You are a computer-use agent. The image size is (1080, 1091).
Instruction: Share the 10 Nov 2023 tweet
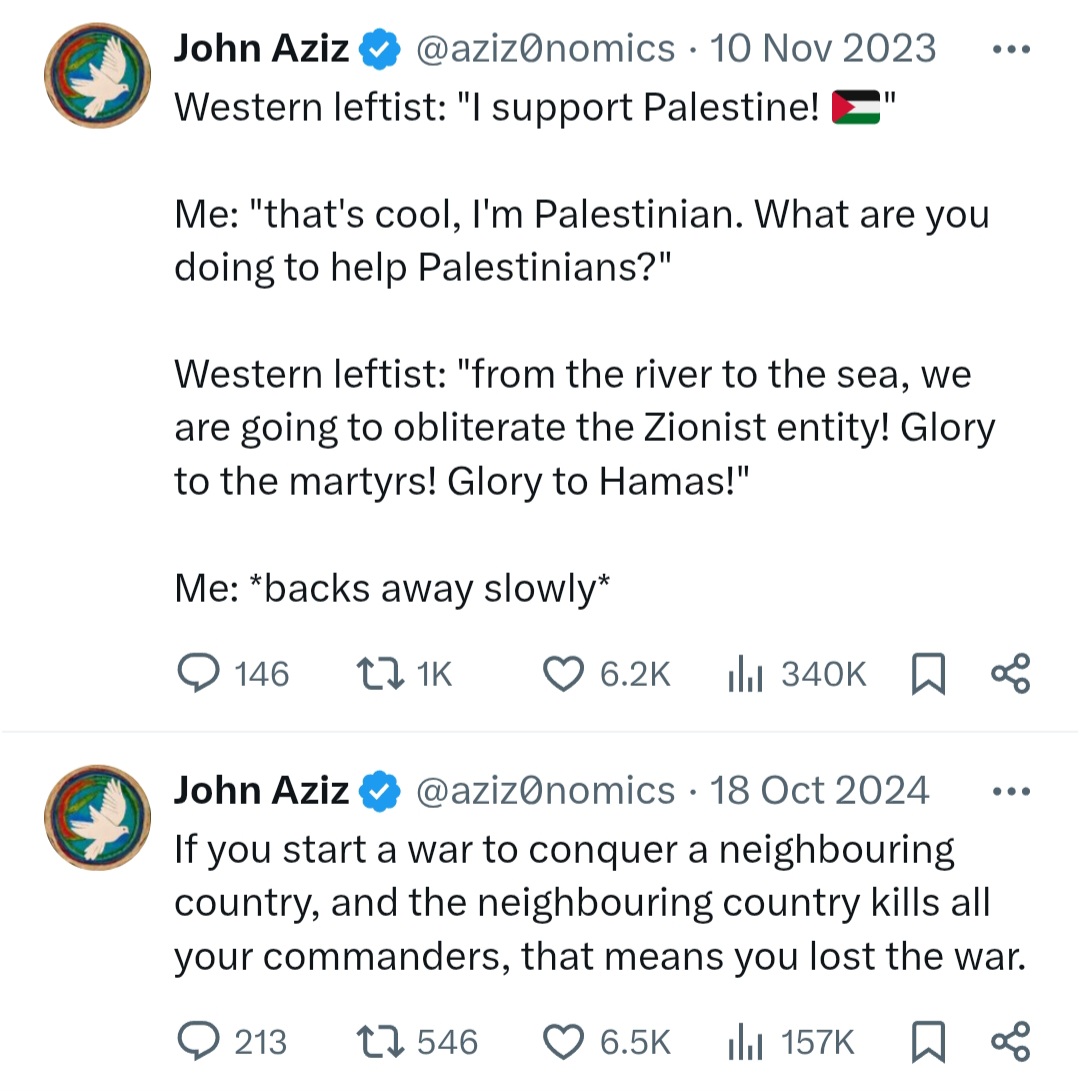pyautogui.click(x=1010, y=674)
